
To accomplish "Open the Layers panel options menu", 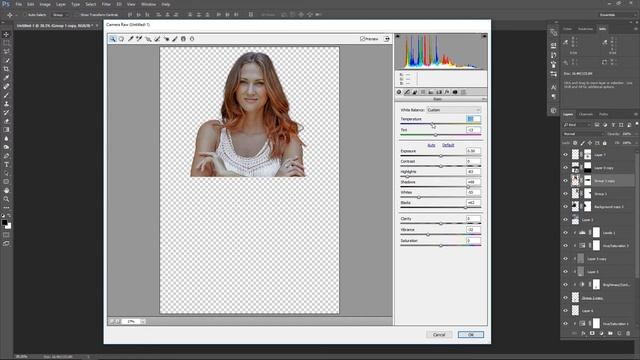I will [636, 114].
